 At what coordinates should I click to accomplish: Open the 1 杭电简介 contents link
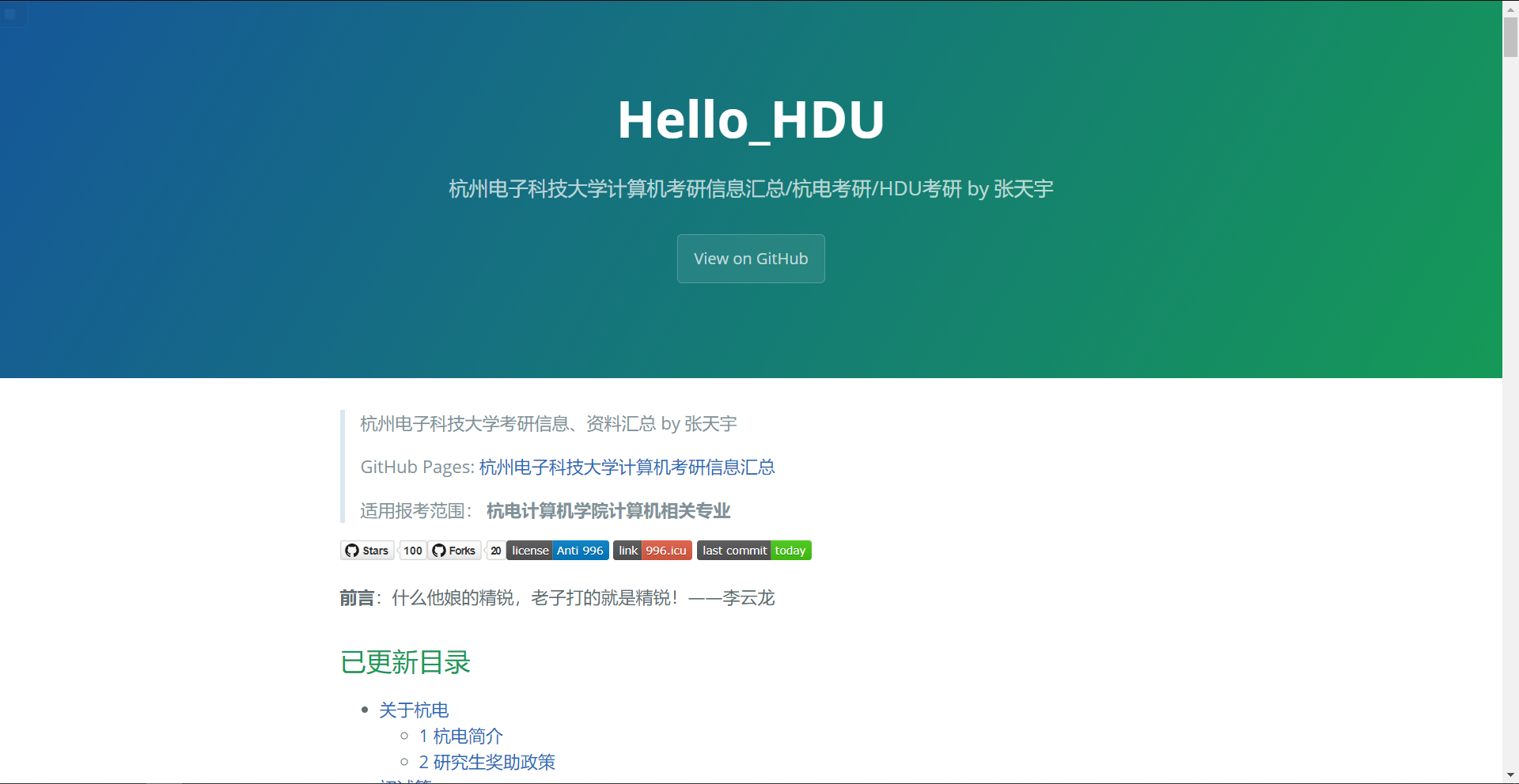[461, 737]
